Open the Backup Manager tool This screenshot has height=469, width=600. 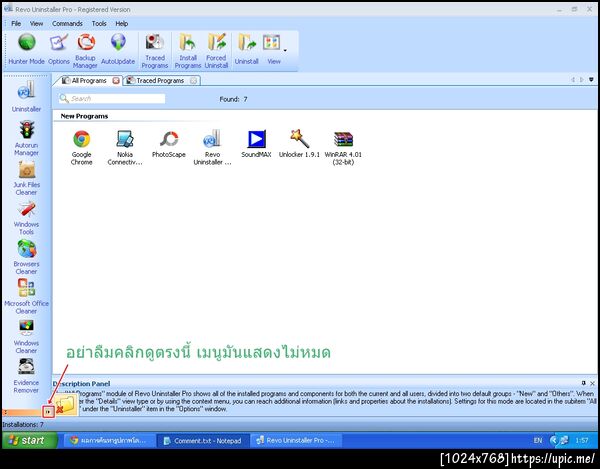click(85, 51)
